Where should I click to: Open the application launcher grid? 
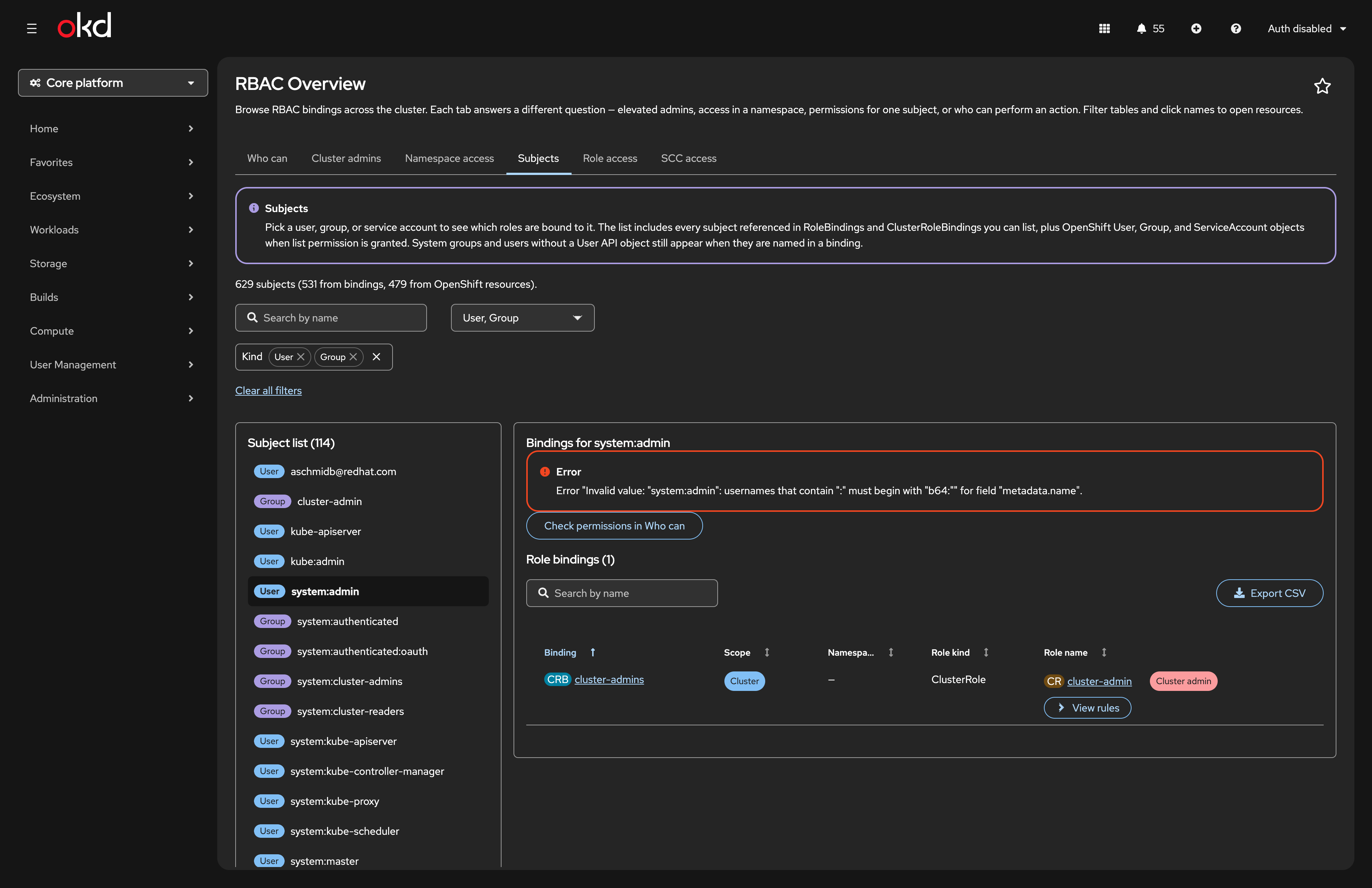click(1105, 28)
